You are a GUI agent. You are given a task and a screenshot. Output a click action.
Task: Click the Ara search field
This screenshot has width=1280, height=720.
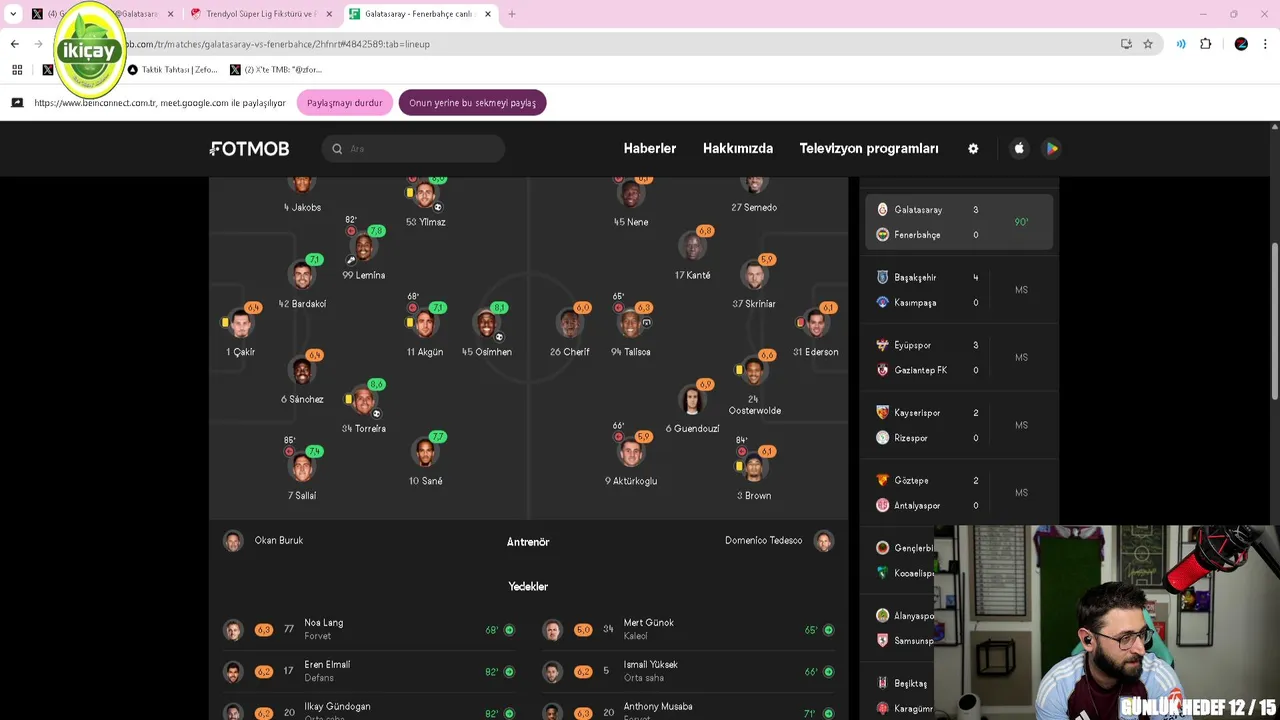click(413, 148)
